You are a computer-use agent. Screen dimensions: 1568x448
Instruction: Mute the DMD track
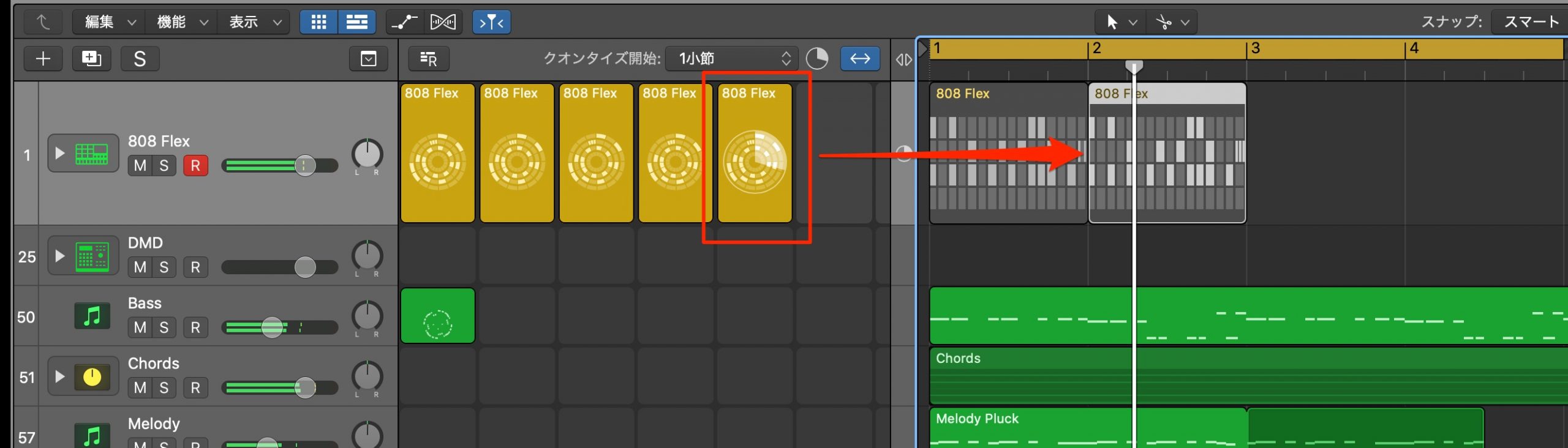(140, 267)
